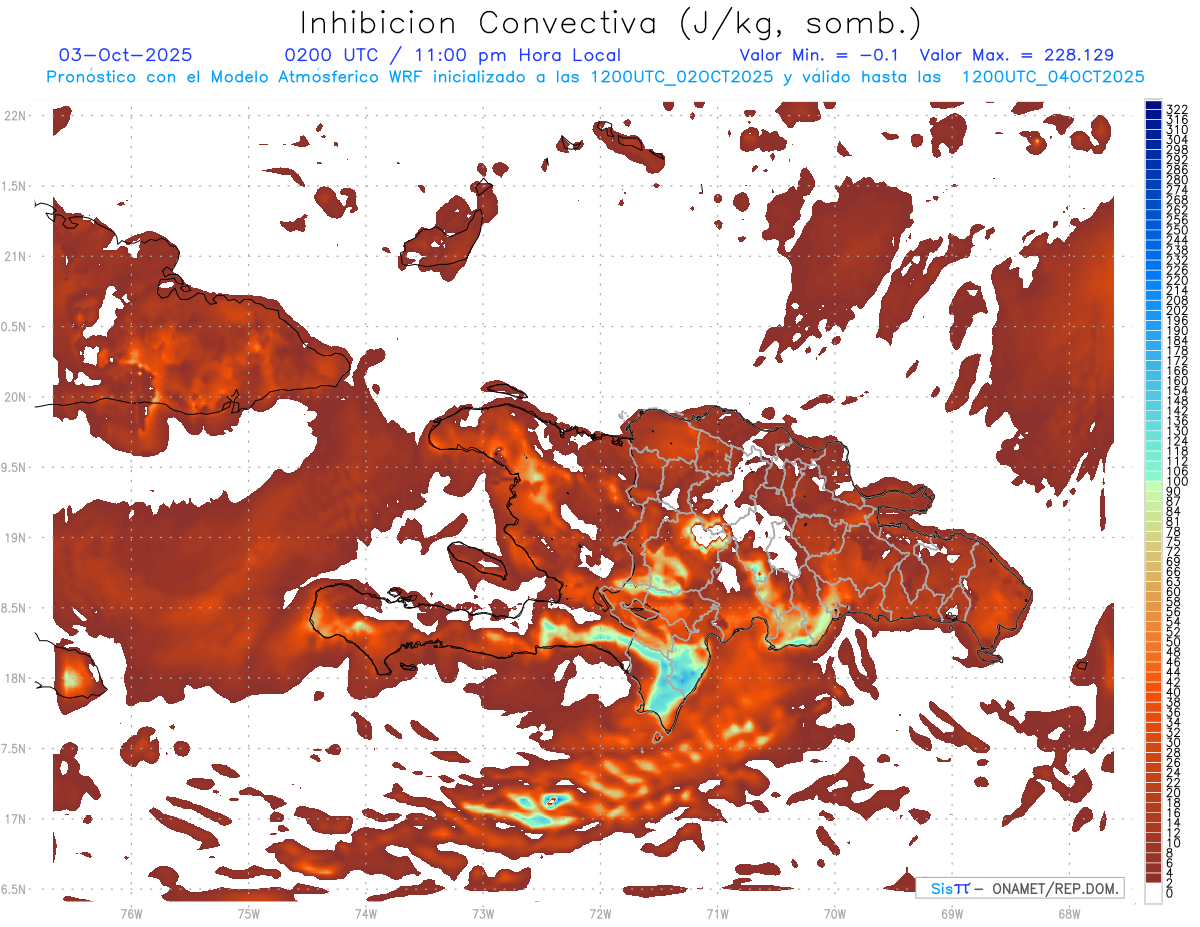Screen dimensions: 1200x927
Task: Click the "76W" longitude label
Action: (x=131, y=913)
